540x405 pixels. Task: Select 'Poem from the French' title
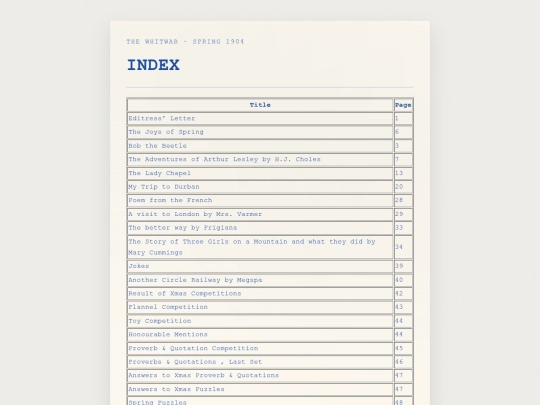click(260, 200)
